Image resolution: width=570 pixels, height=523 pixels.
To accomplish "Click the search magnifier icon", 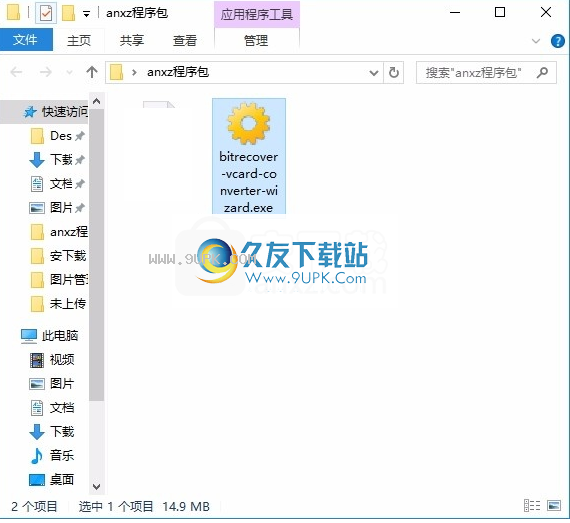I will (542, 72).
